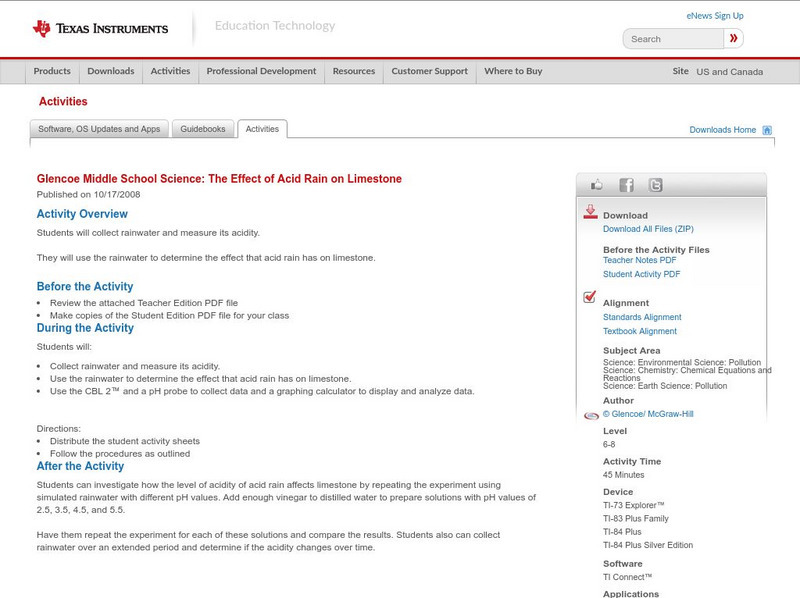
Task: Open the eNews Sign Up link
Action: [715, 16]
